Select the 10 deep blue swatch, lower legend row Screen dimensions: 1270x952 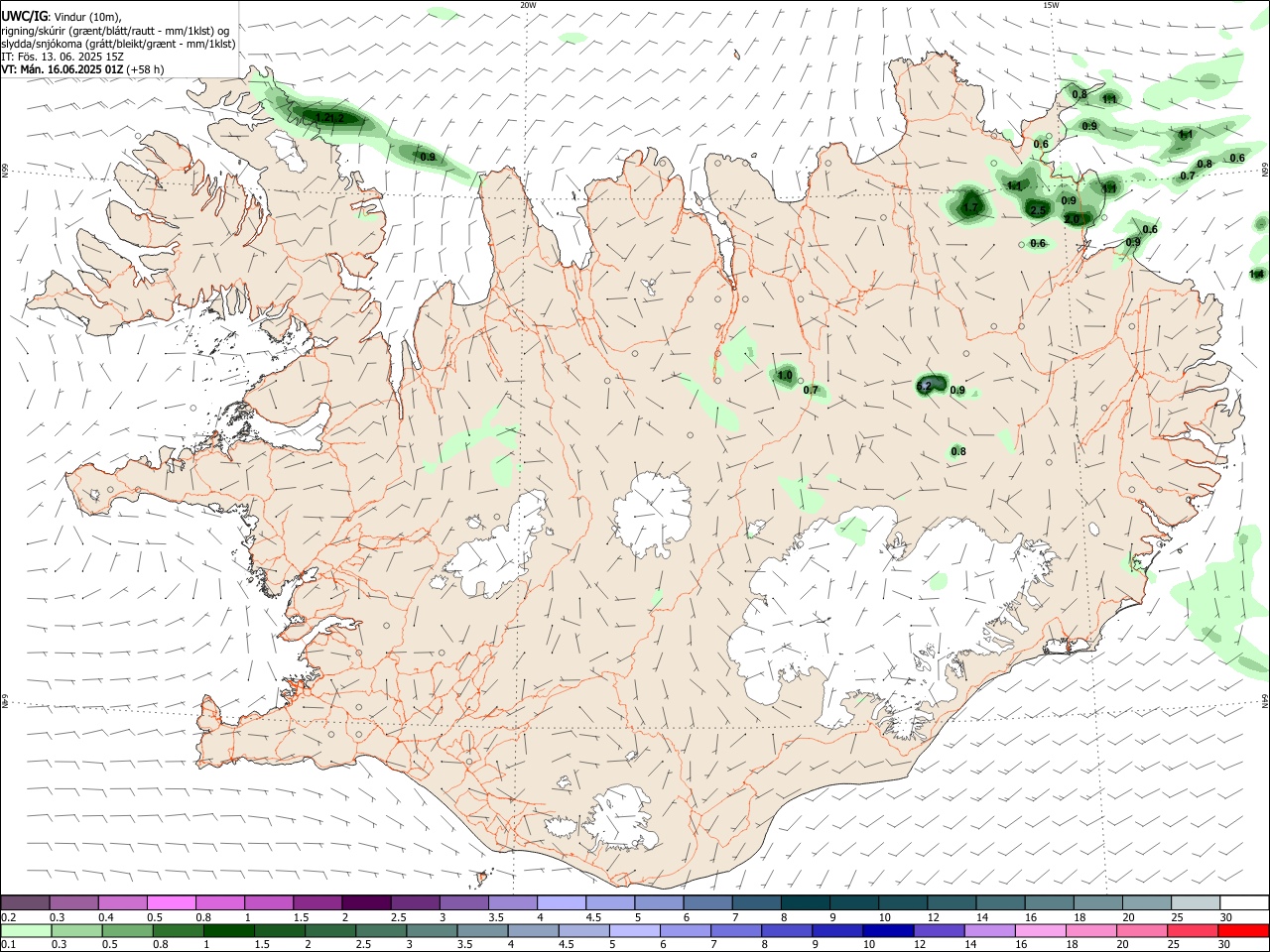(x=886, y=930)
